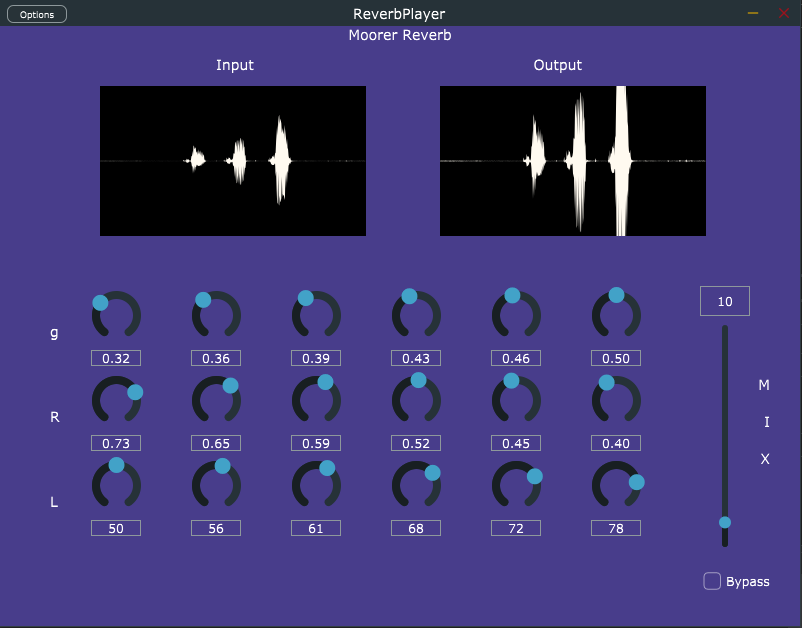Click the L knob above value 78
This screenshot has width=802, height=628.
pos(616,485)
